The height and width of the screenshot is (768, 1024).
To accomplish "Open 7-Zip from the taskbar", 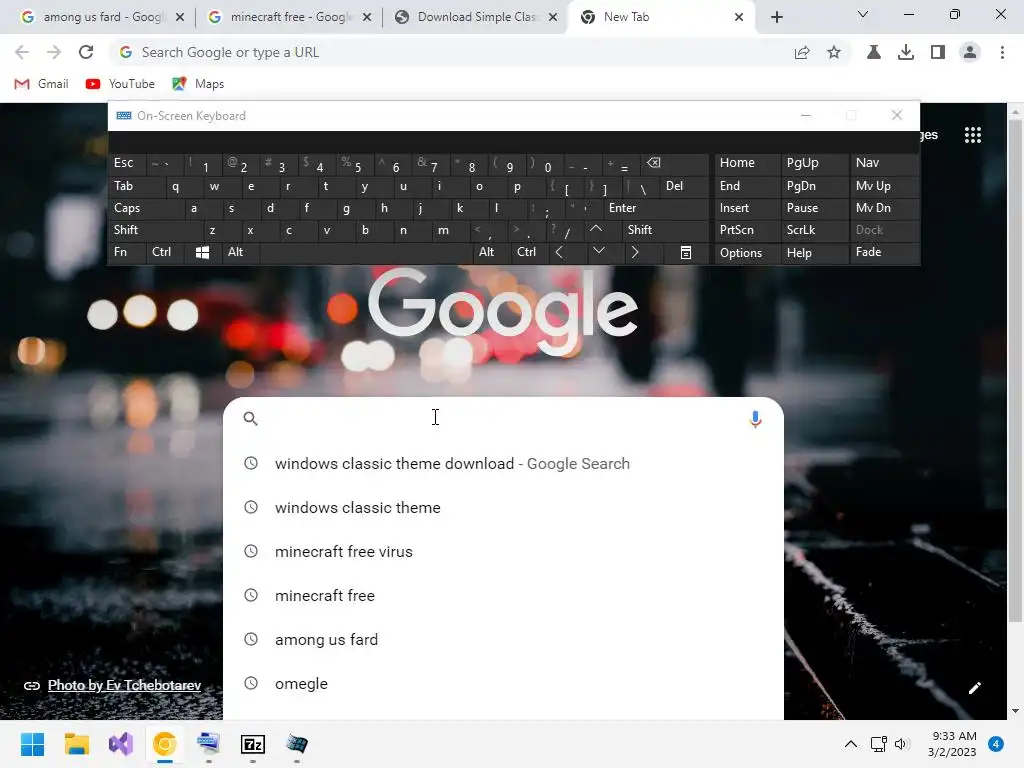I will (x=253, y=744).
